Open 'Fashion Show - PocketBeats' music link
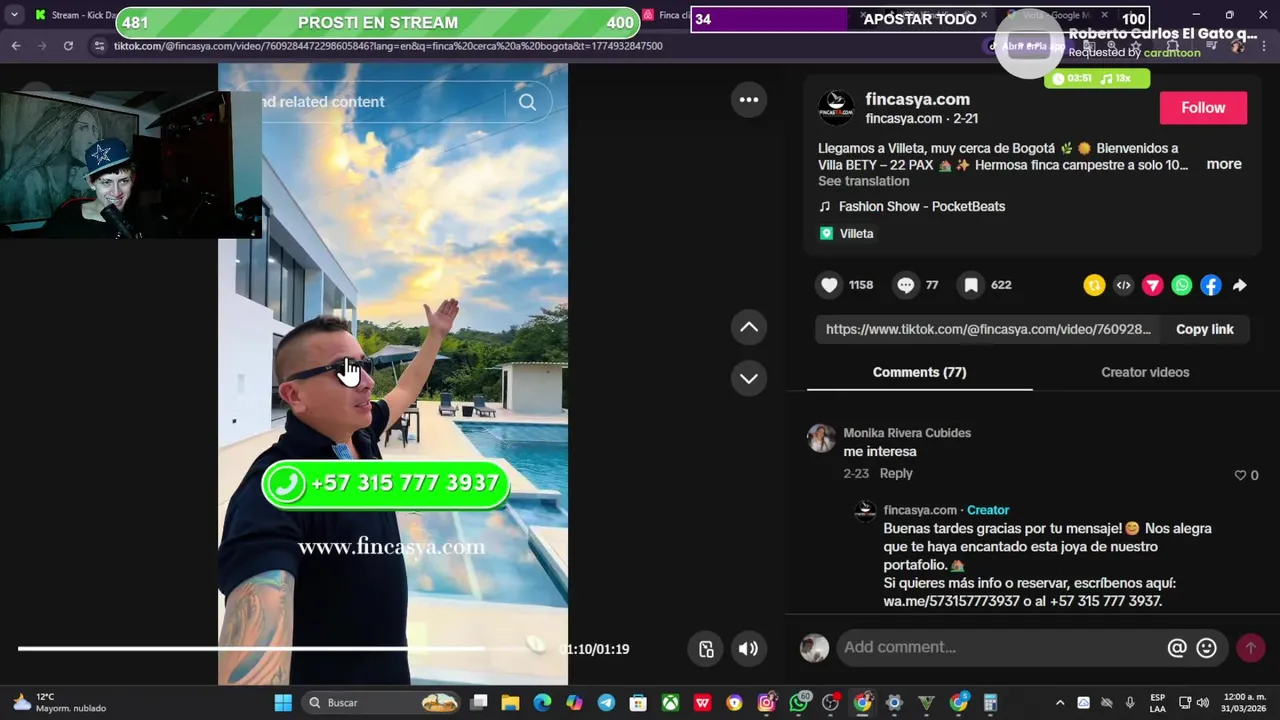Viewport: 1280px width, 720px height. coord(922,207)
